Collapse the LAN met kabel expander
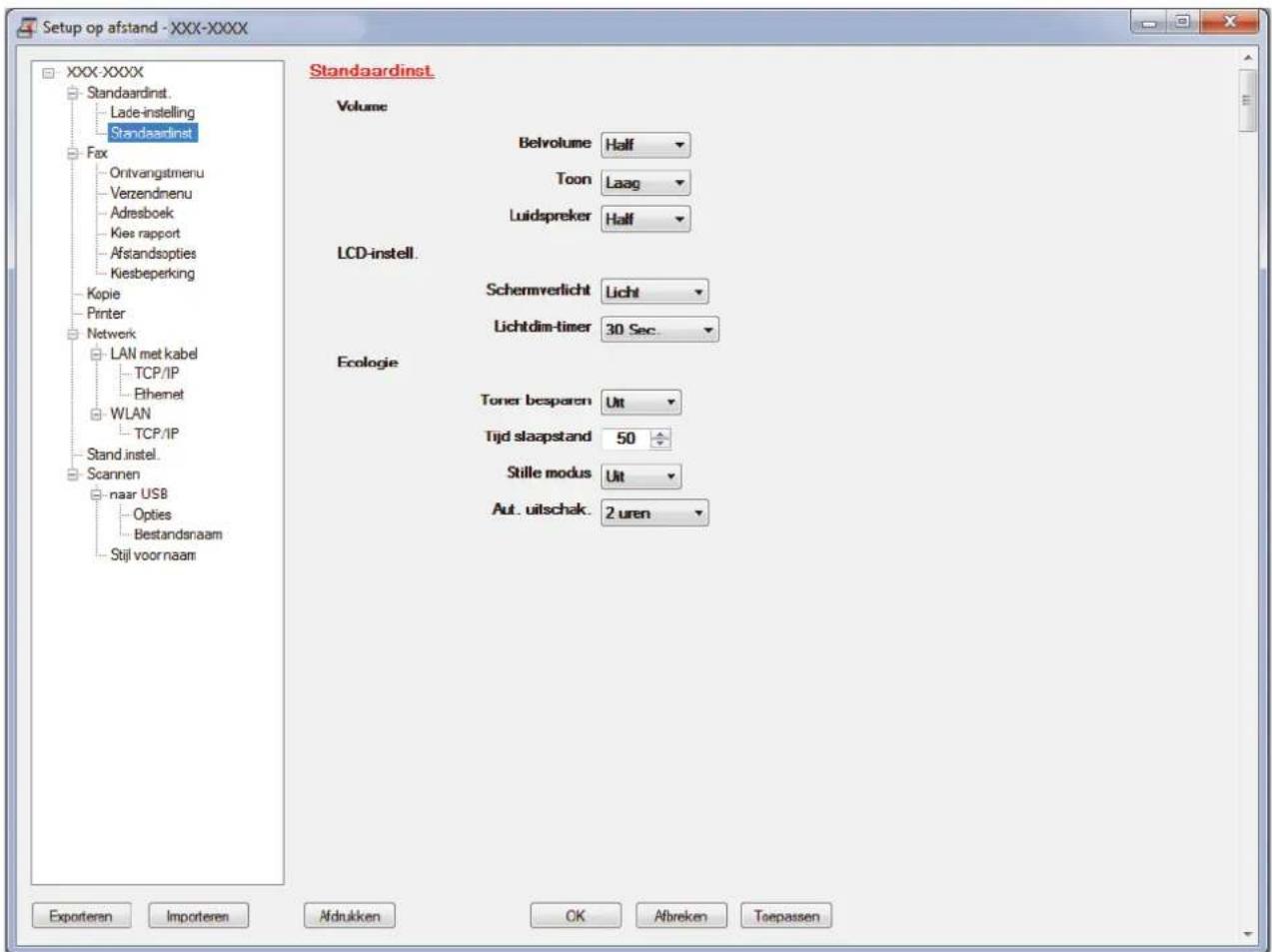 click(97, 354)
